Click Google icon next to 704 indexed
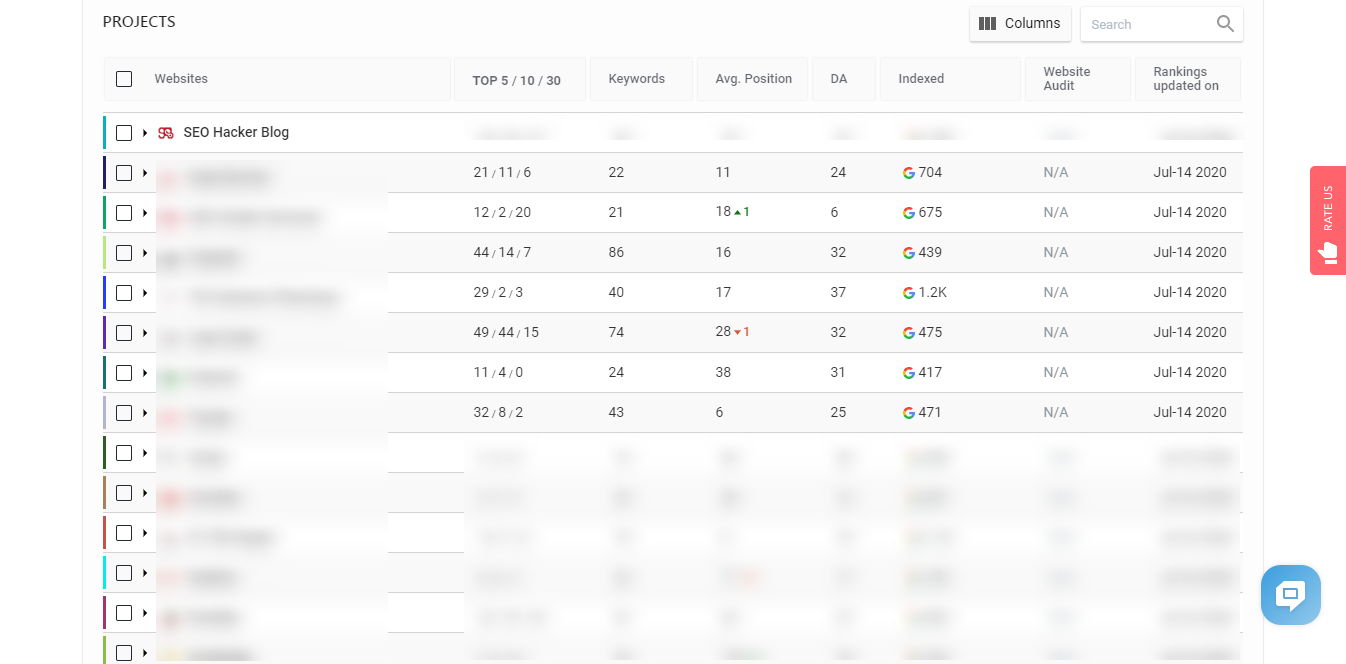 tap(909, 173)
